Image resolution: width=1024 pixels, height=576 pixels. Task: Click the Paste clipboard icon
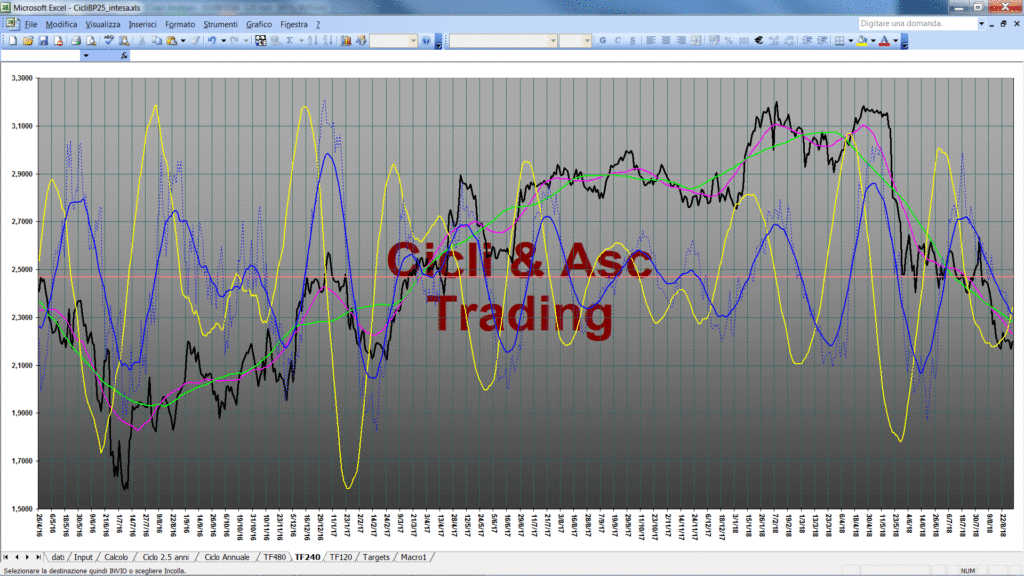(172, 40)
